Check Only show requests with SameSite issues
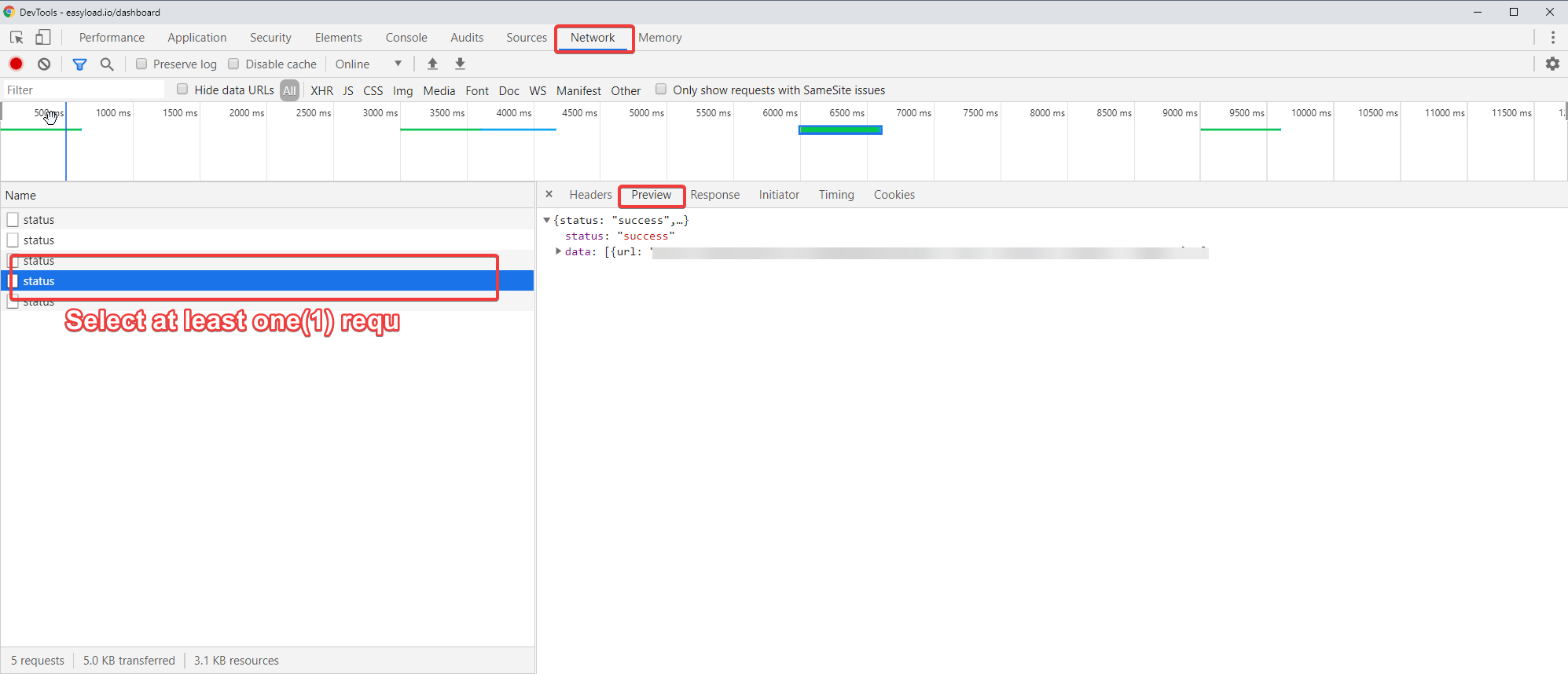This screenshot has height=674, width=1568. click(x=661, y=90)
